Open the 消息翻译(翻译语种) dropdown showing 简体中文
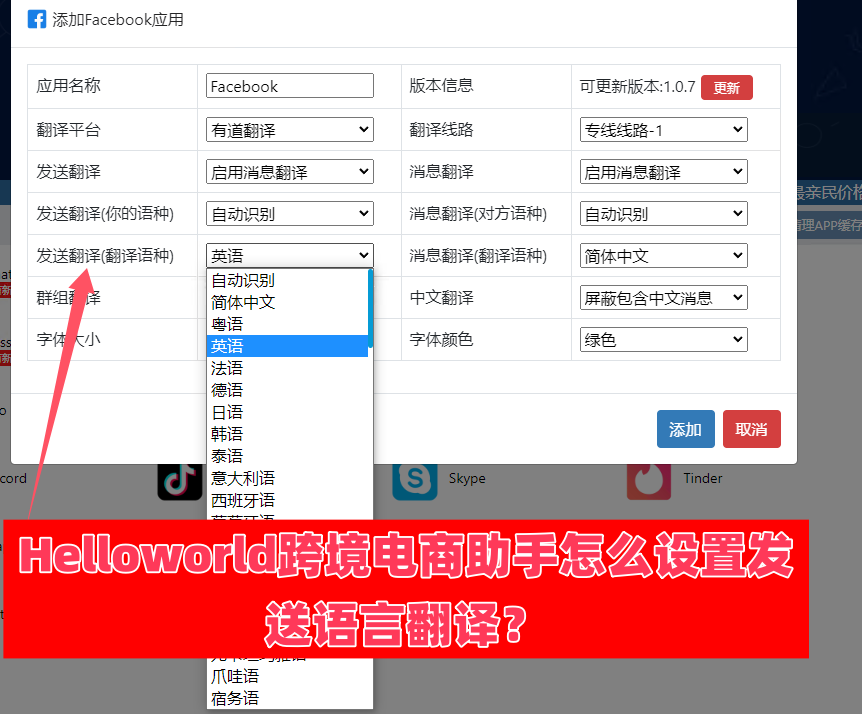862x714 pixels. click(x=664, y=256)
